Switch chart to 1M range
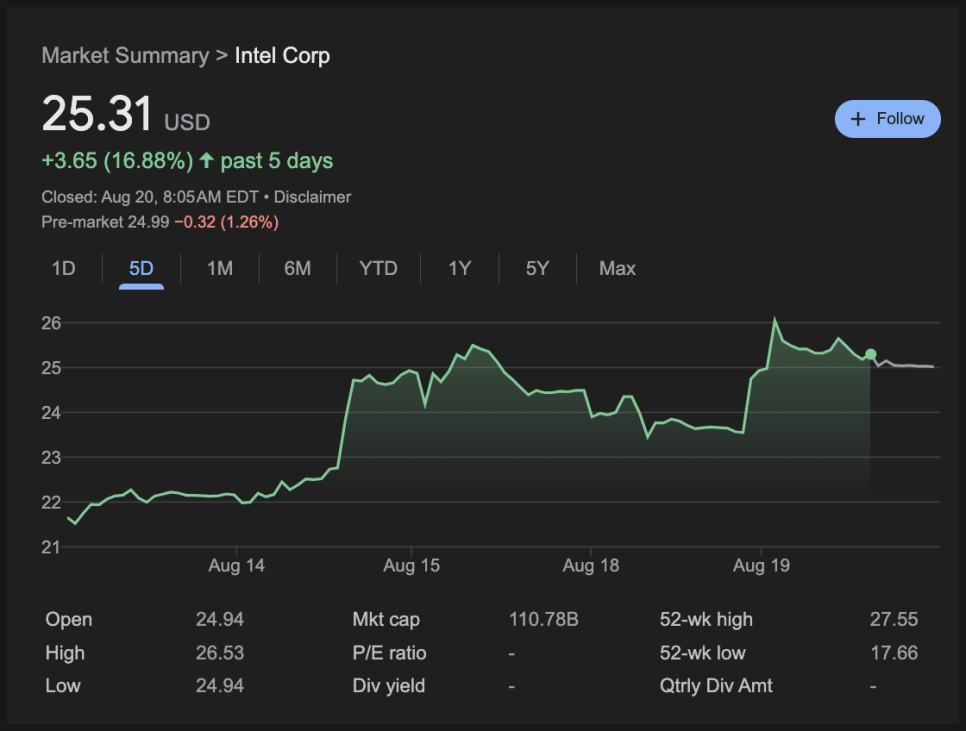The width and height of the screenshot is (966, 731). 220,269
